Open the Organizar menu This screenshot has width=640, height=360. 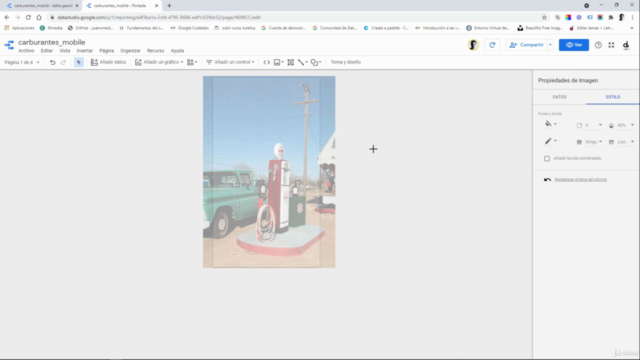[x=130, y=51]
